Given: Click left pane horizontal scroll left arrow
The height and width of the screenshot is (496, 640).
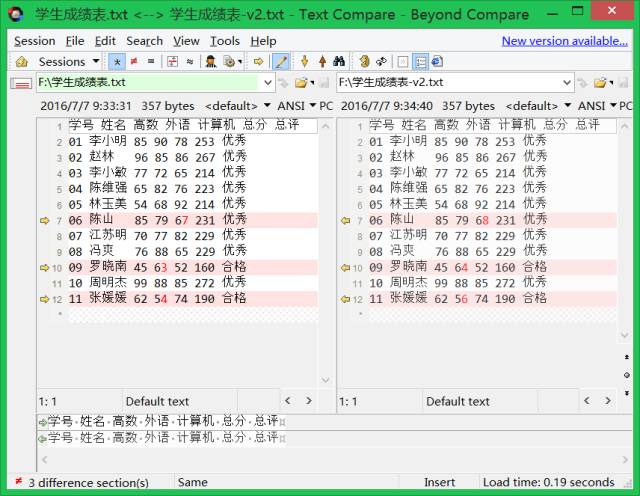Looking at the screenshot, I should point(288,401).
